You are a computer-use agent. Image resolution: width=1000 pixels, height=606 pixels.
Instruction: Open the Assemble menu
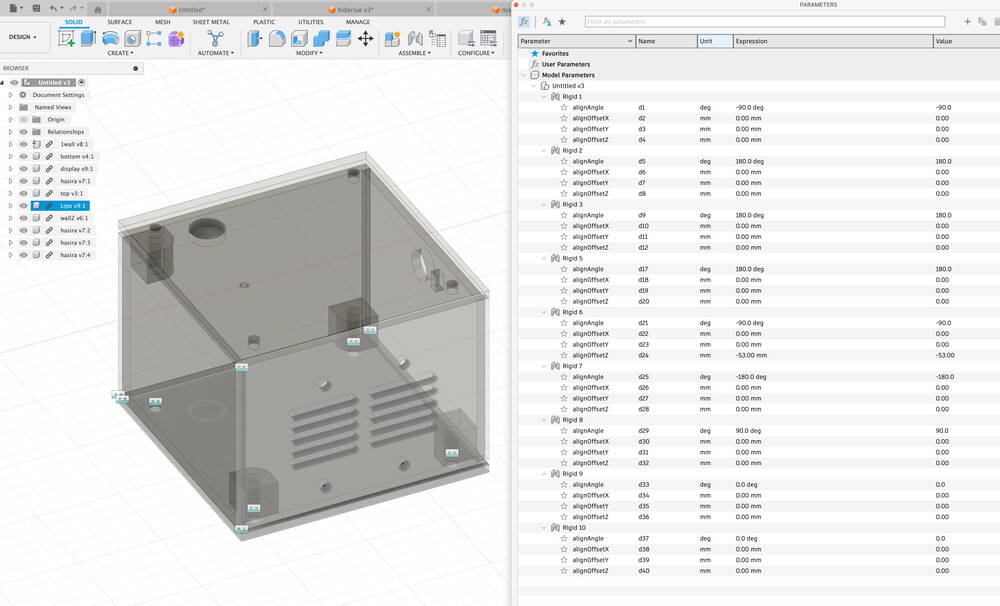click(415, 53)
